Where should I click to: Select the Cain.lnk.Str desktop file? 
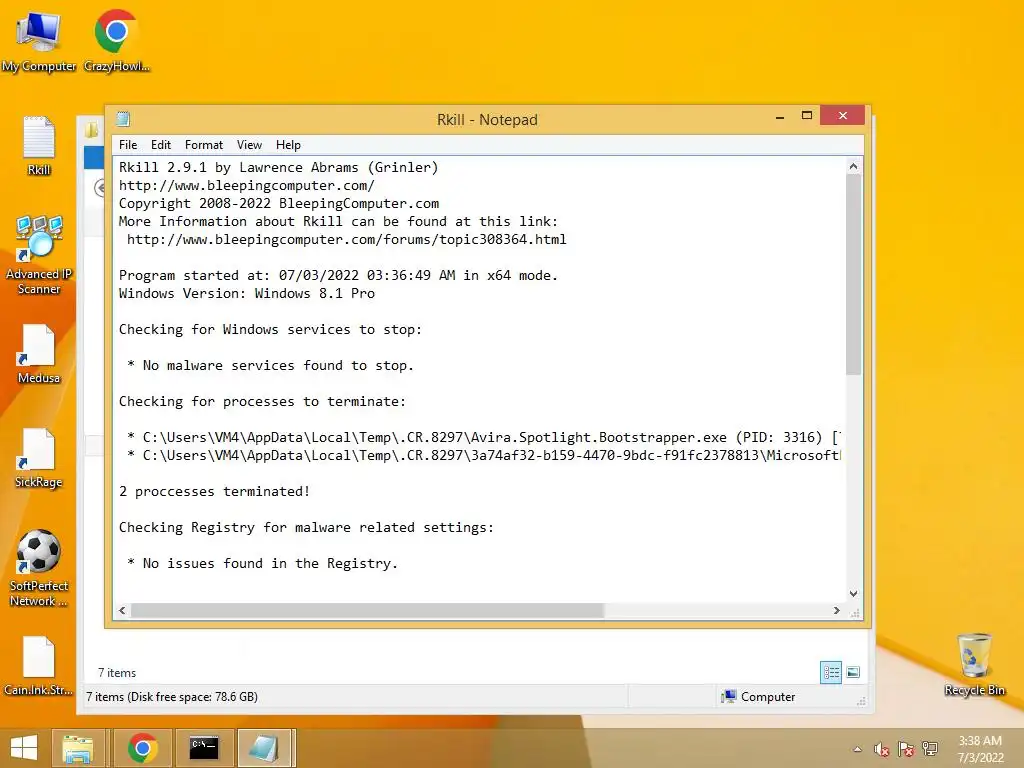tap(39, 665)
